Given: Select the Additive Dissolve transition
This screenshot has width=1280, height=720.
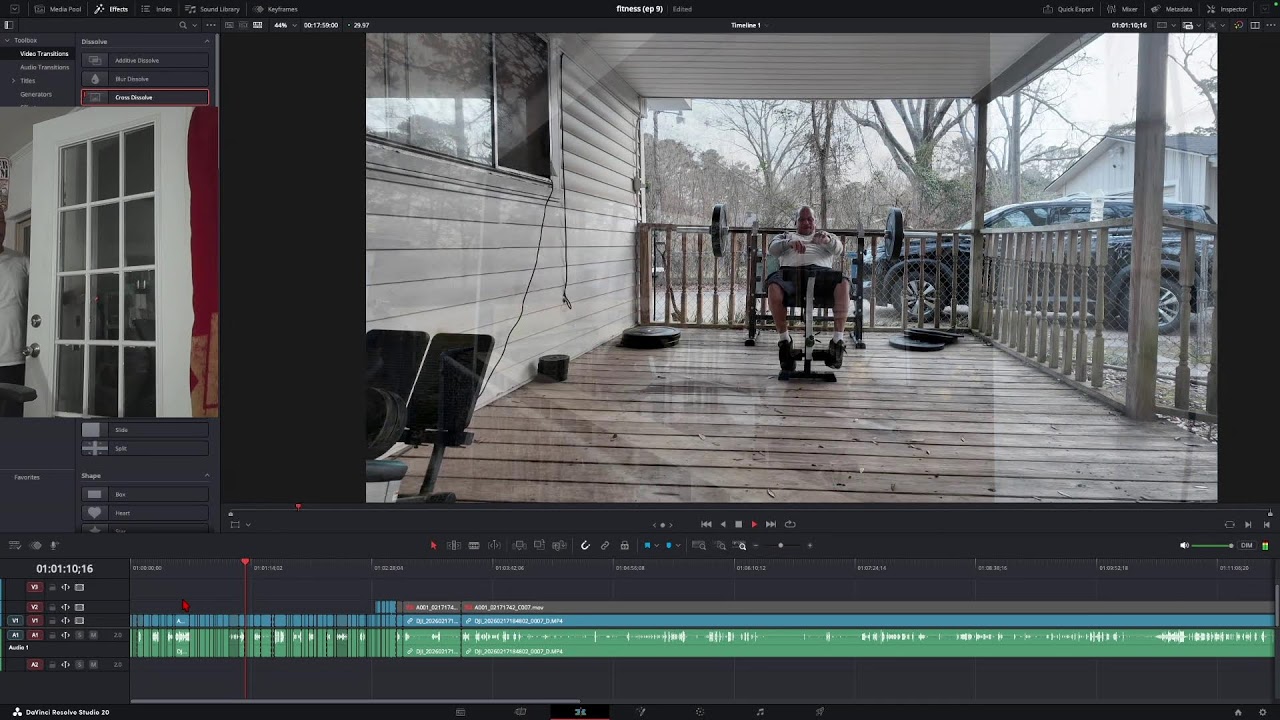Looking at the screenshot, I should [145, 60].
